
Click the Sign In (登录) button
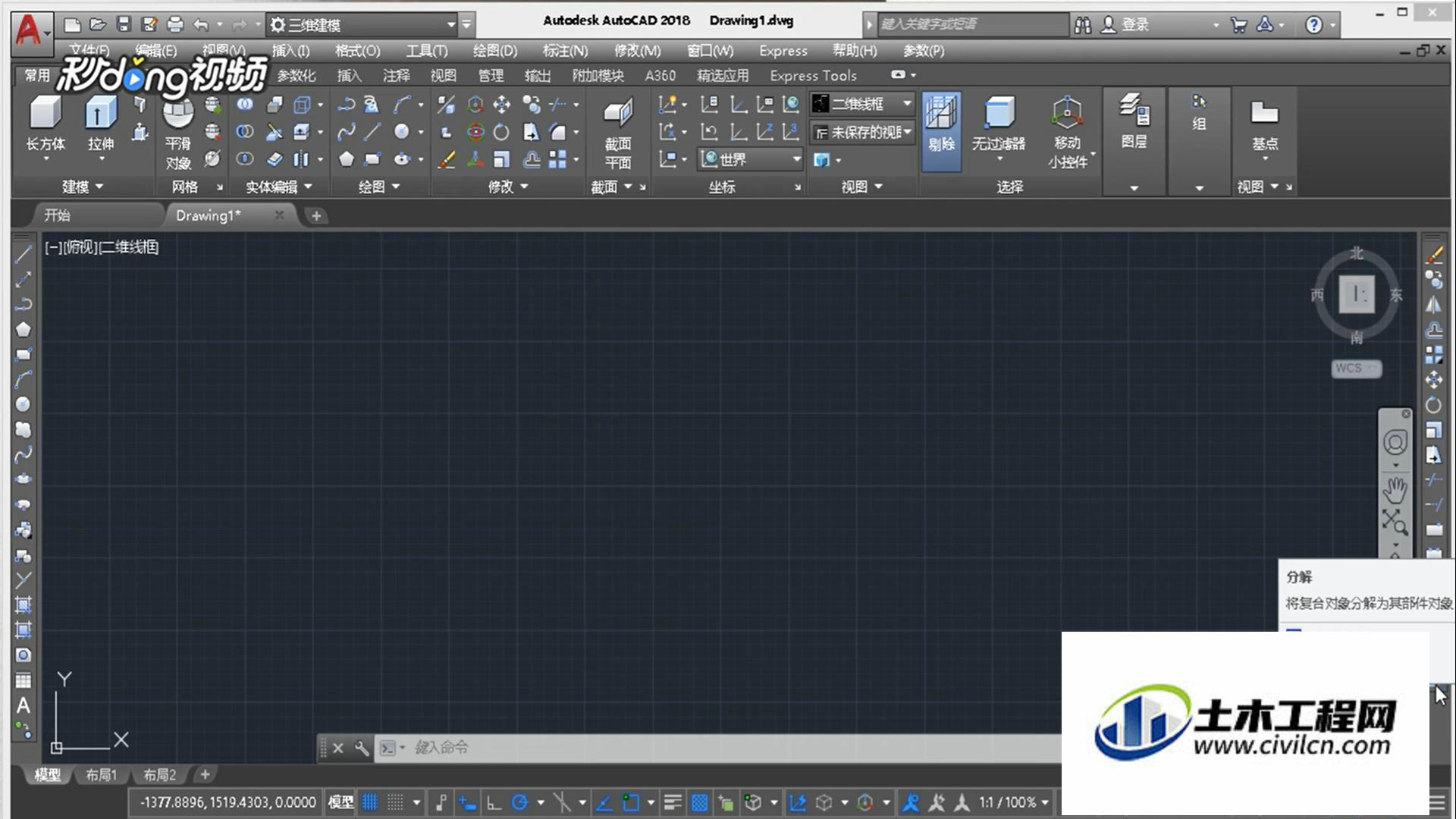(x=1126, y=25)
